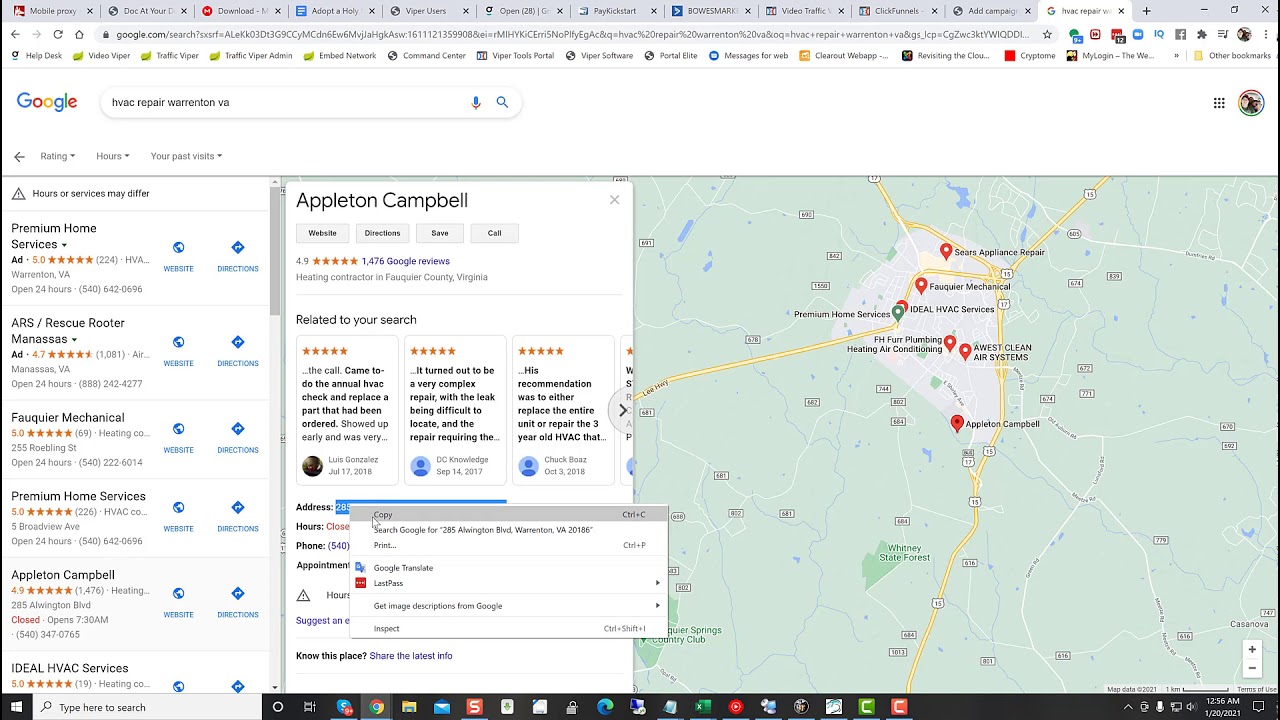Select Google Translate in context menu

click(509, 568)
